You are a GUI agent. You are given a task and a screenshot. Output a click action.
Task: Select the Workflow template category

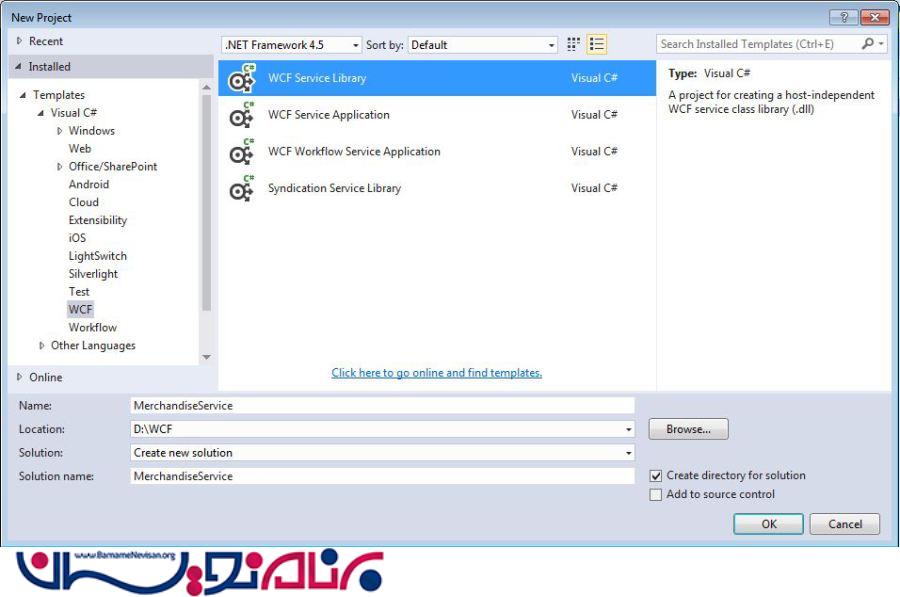tap(93, 327)
